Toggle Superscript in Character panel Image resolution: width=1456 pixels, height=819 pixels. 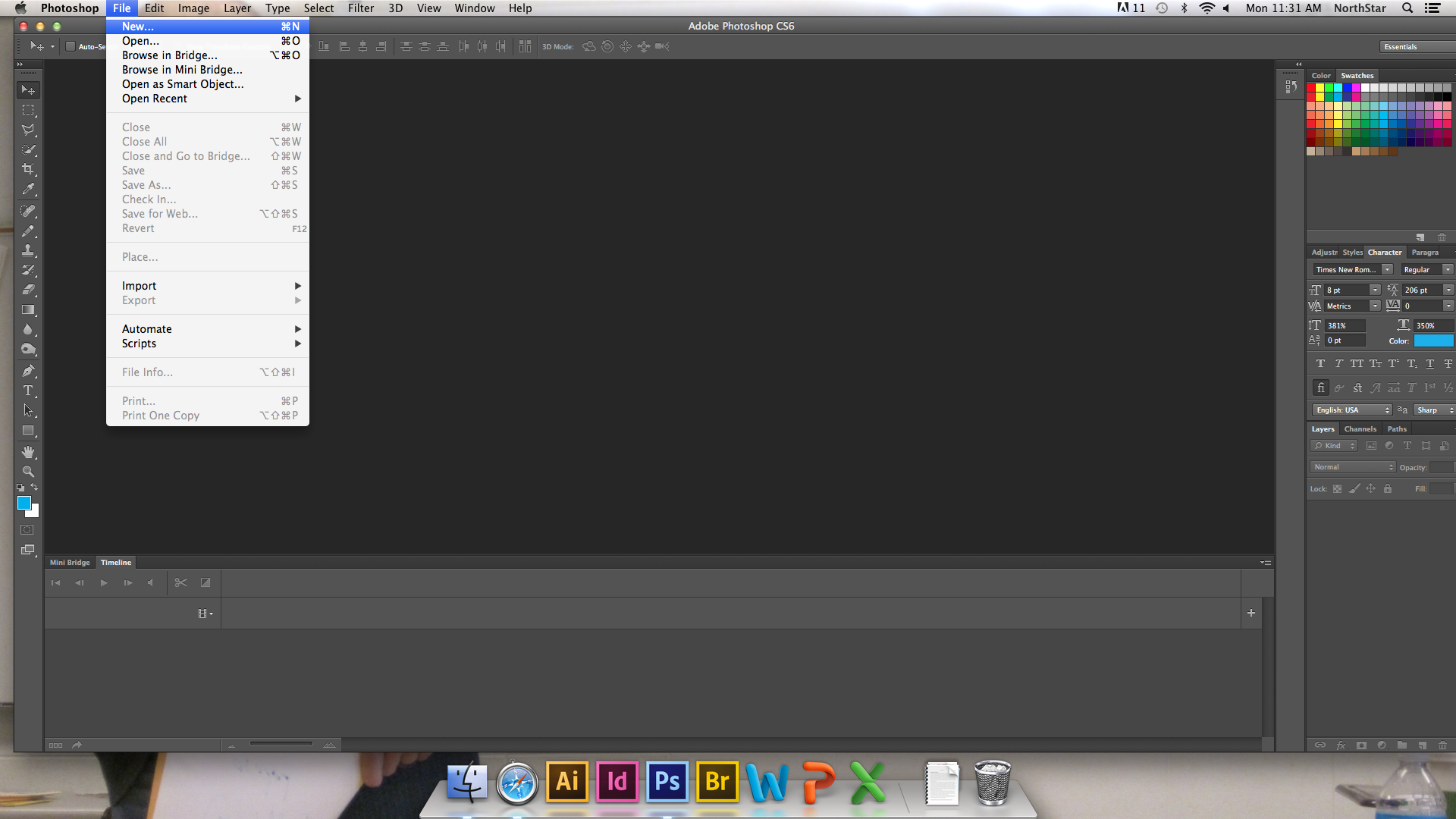(1394, 364)
